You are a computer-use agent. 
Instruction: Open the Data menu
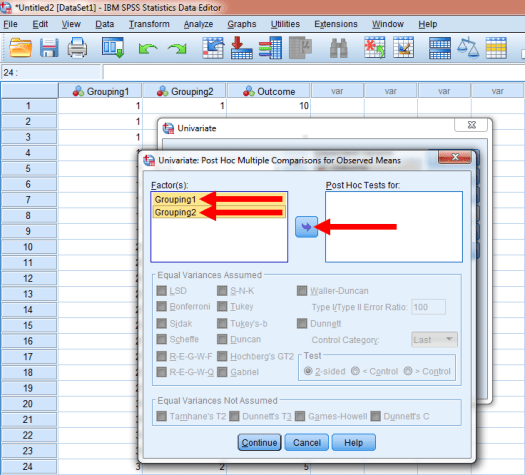[x=104, y=24]
